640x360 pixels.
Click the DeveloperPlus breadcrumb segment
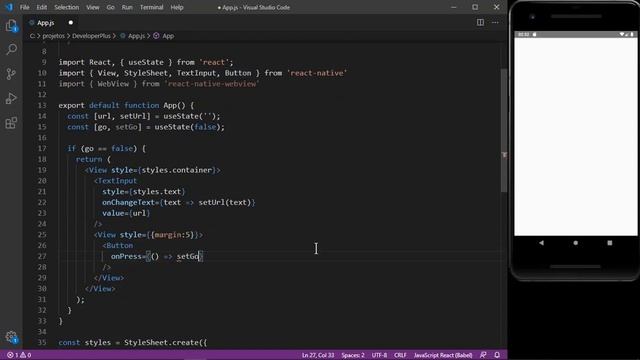click(91, 36)
